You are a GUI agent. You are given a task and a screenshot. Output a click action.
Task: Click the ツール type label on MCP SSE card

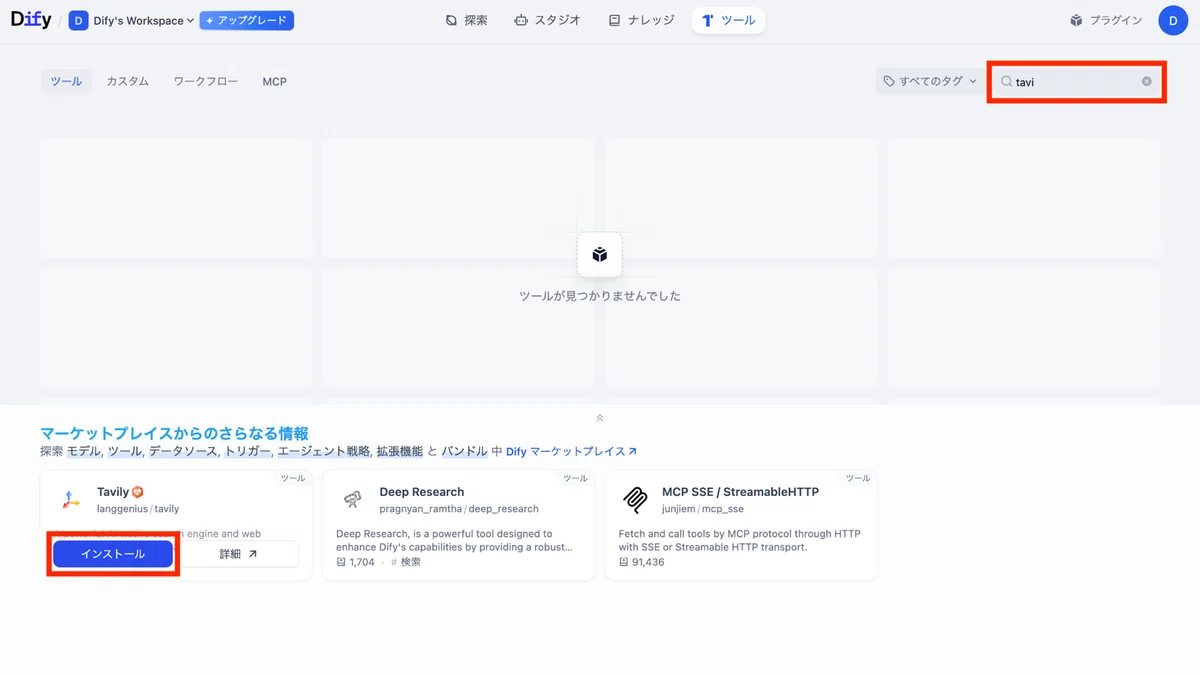[858, 478]
